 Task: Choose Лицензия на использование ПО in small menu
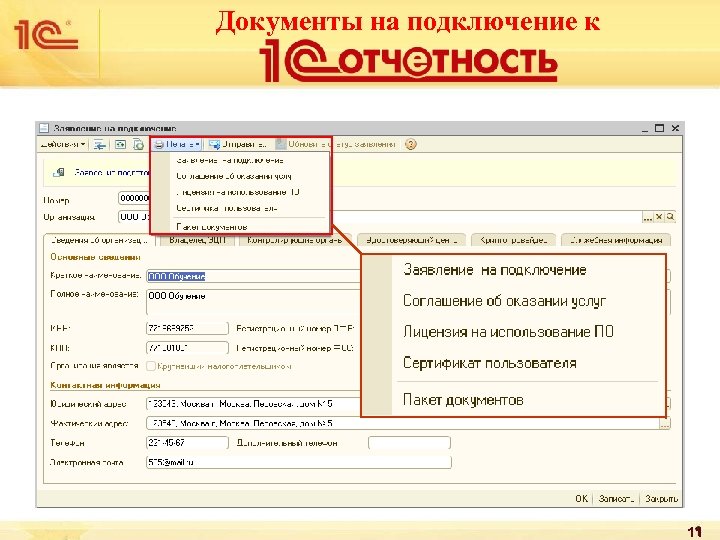[x=238, y=192]
